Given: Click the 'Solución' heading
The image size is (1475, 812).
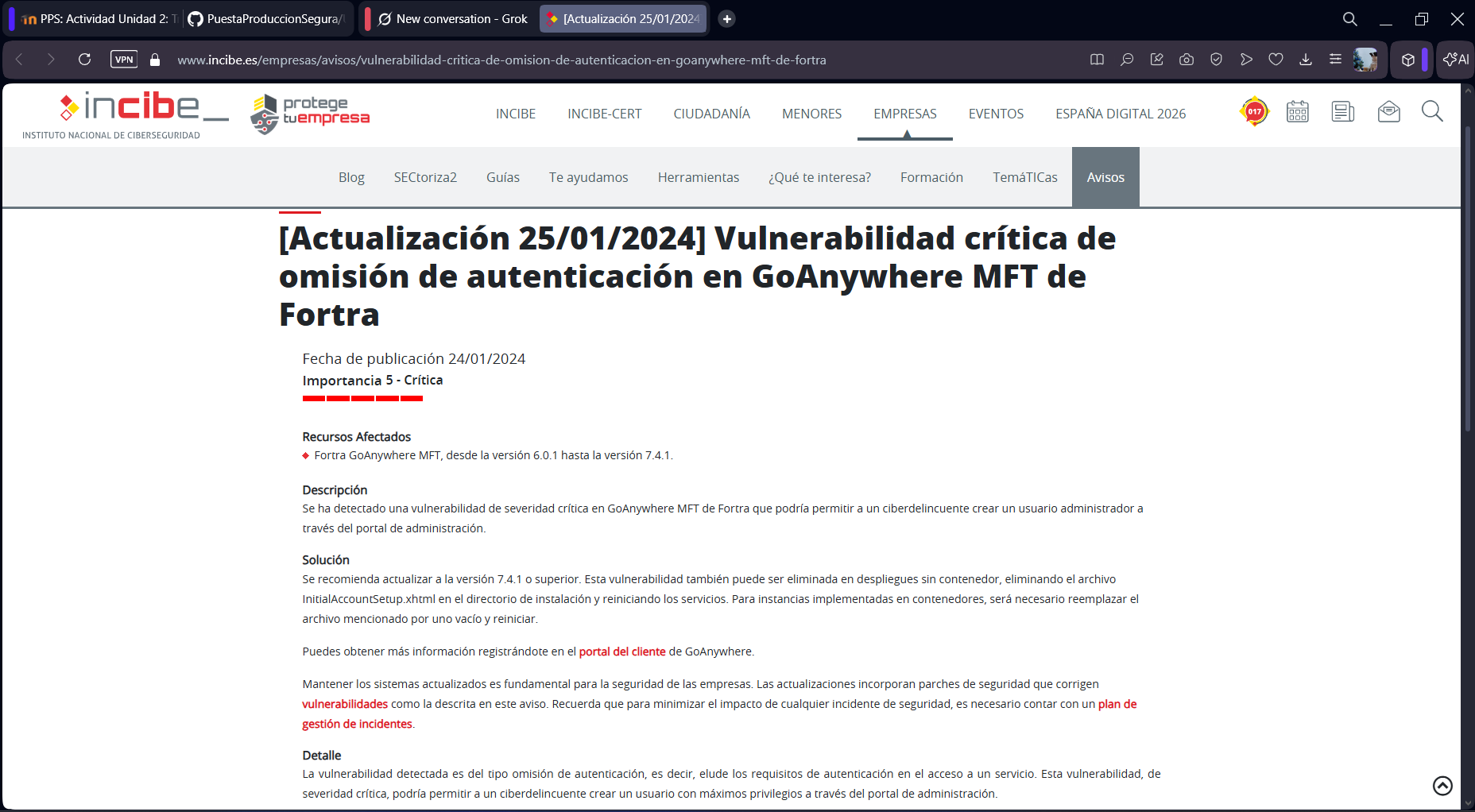Looking at the screenshot, I should coord(326,559).
